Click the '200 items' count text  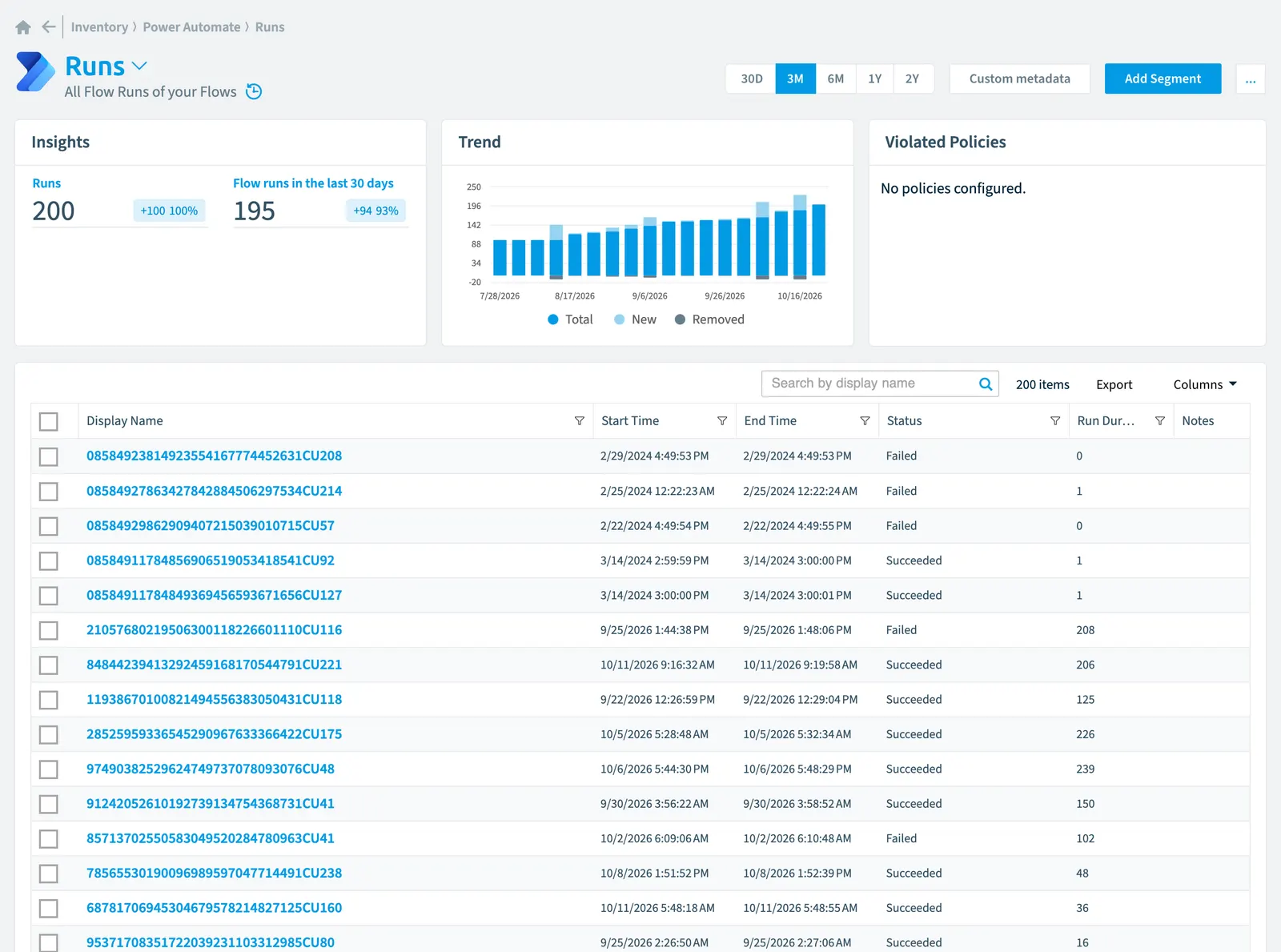1042,385
